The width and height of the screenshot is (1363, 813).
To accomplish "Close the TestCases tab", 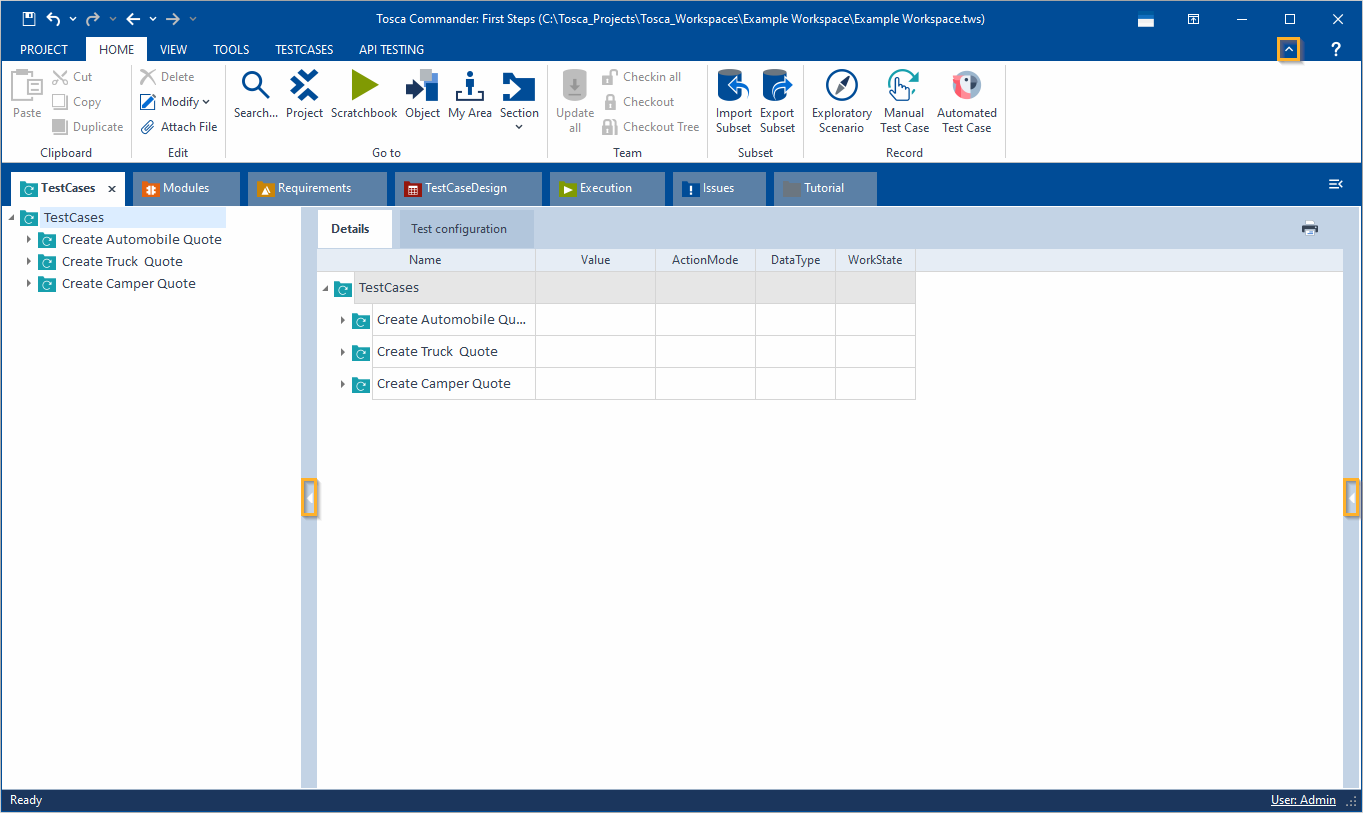I will tap(112, 188).
